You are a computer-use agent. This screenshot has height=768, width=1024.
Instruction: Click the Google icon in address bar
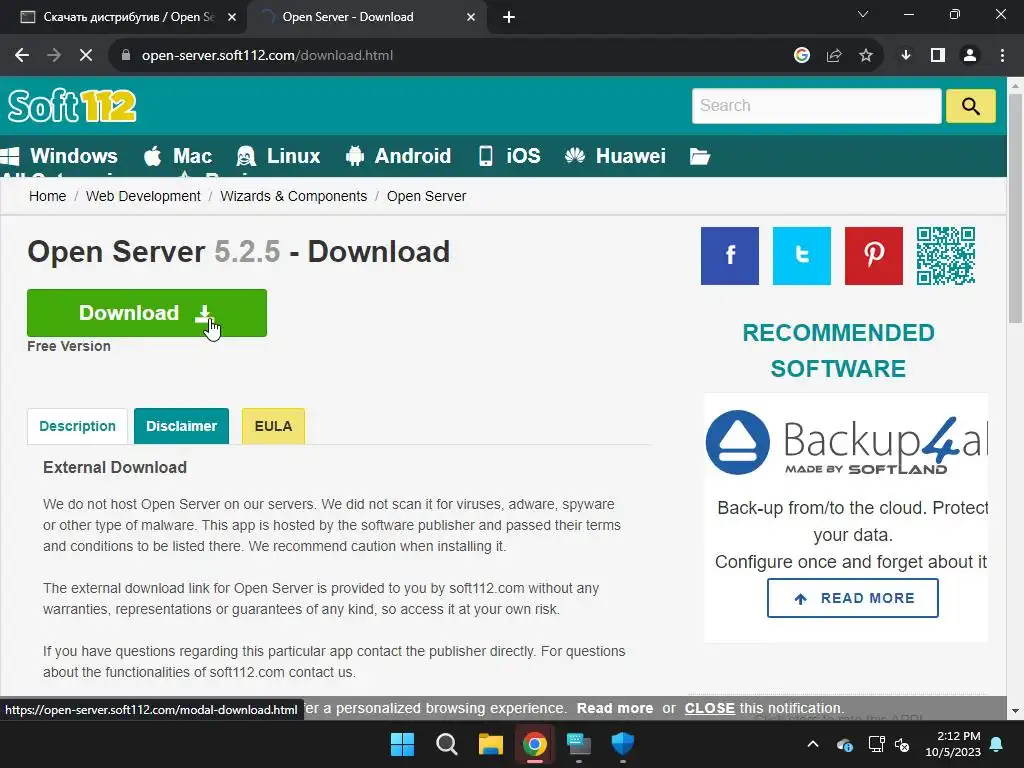(802, 56)
